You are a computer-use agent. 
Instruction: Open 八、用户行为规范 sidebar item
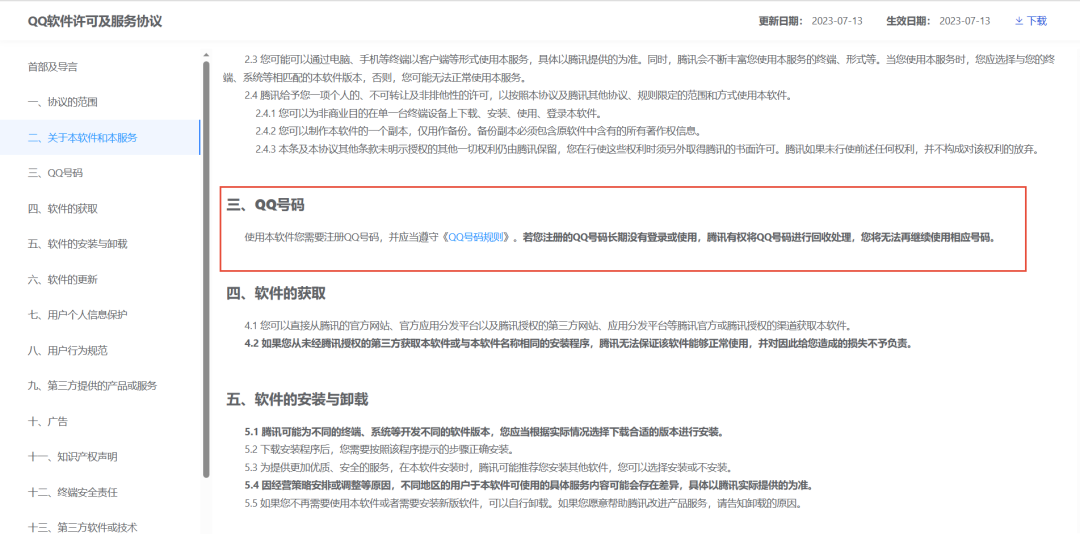coord(67,351)
